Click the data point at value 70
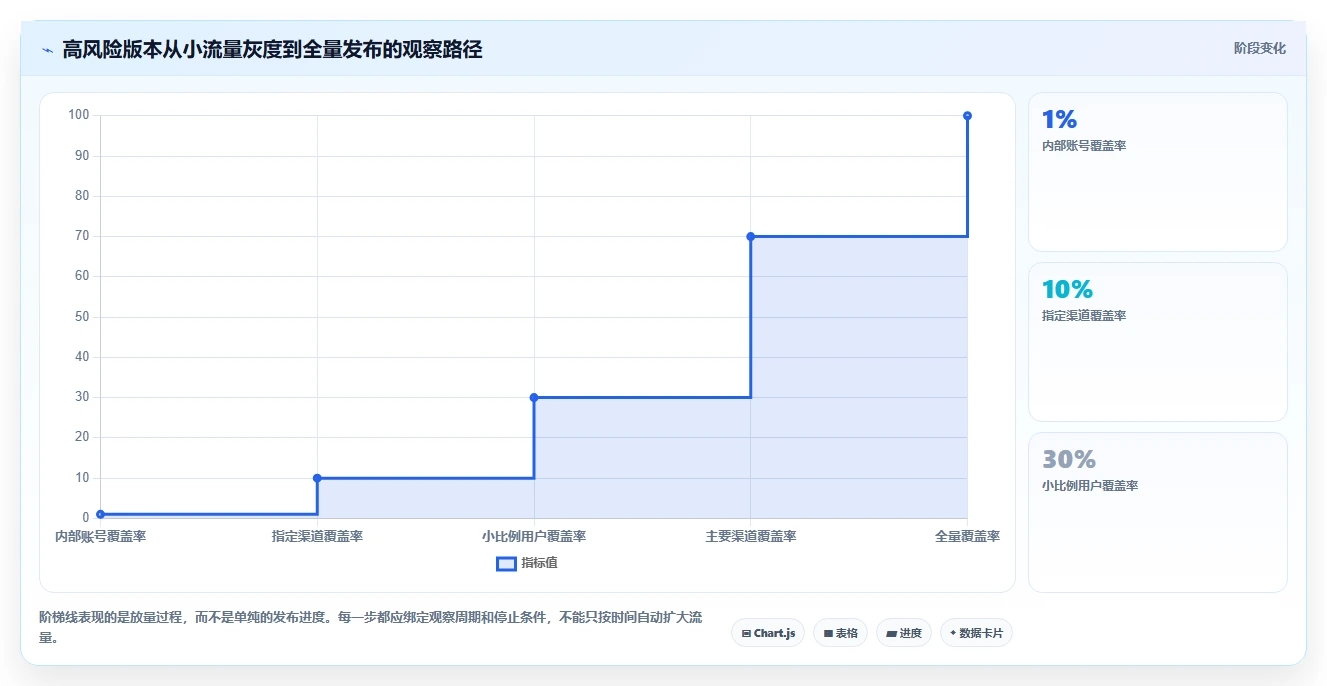The width and height of the screenshot is (1327, 686). point(750,236)
